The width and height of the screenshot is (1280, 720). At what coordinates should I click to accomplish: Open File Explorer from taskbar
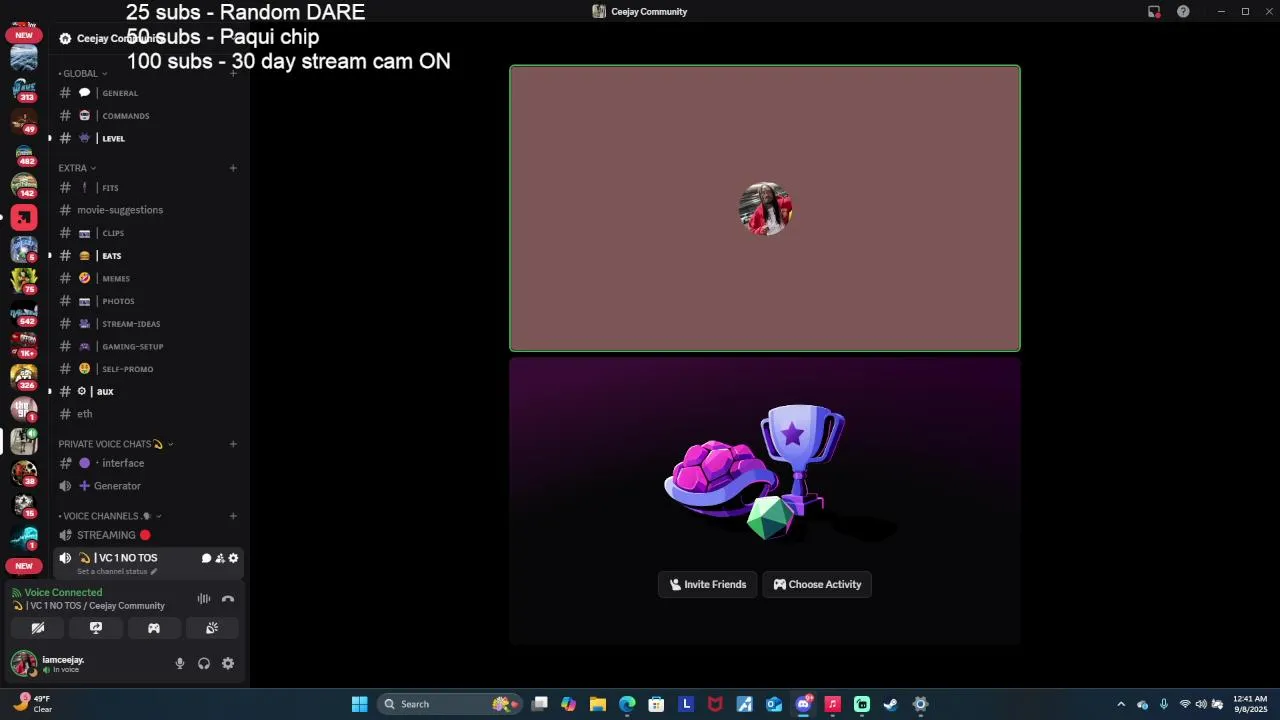[x=598, y=704]
